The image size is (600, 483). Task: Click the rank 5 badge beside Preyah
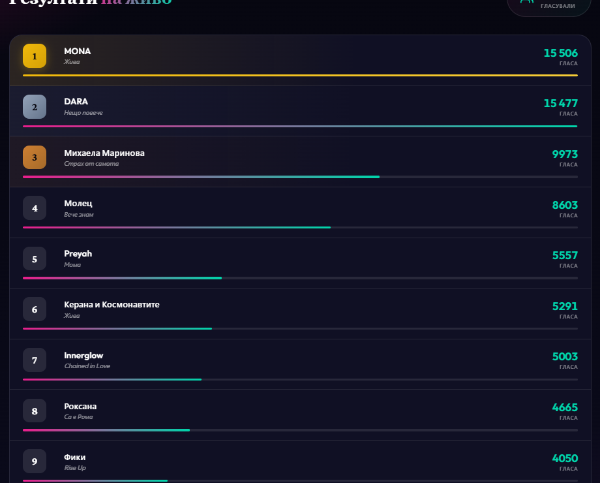point(35,259)
